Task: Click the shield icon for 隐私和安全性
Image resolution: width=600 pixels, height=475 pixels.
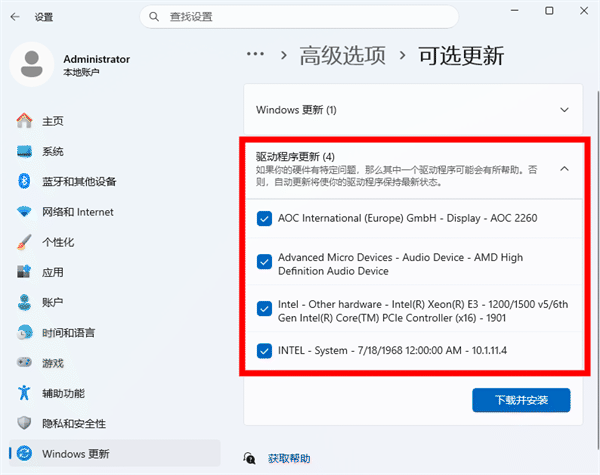Action: pyautogui.click(x=24, y=423)
